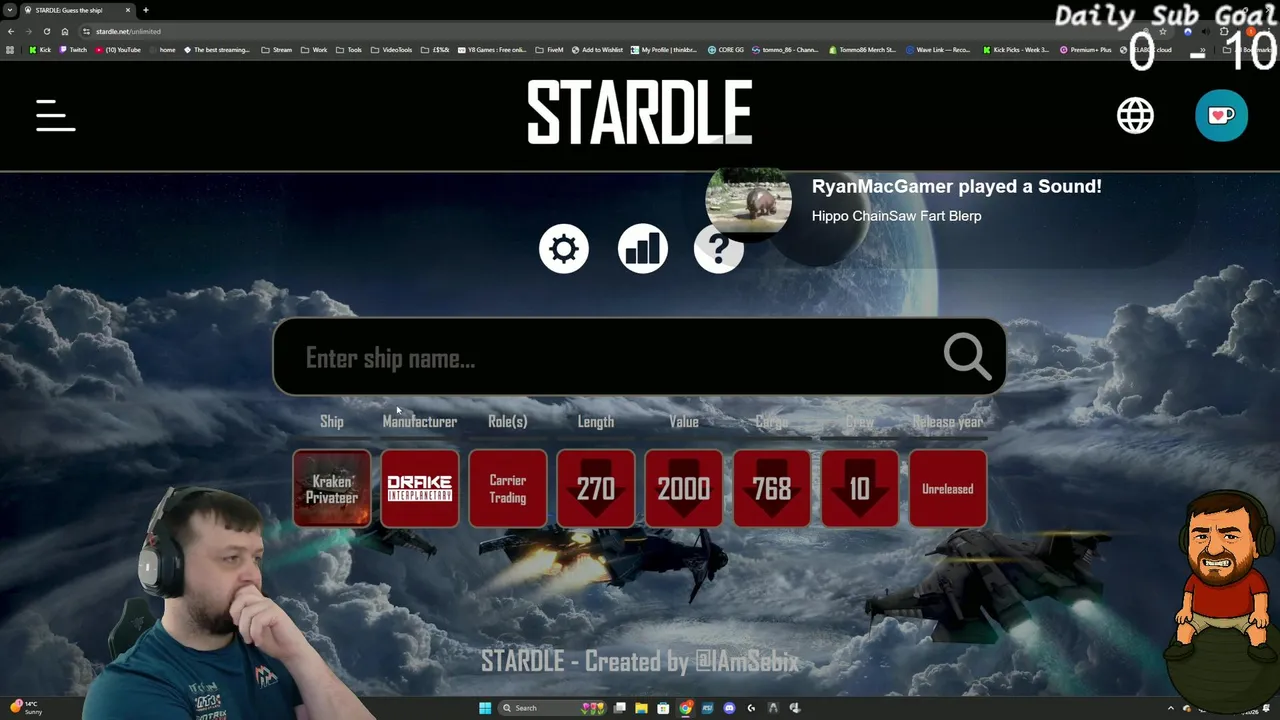Screen dimensions: 1280x720
Task: Open the Kick bookmark
Action: (40, 50)
